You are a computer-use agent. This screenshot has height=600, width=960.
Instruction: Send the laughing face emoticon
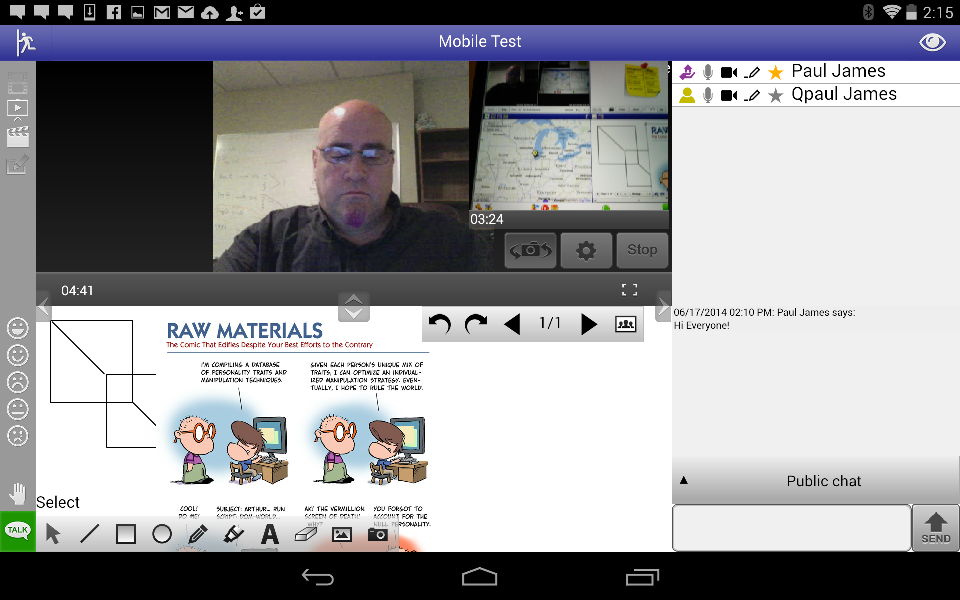pyautogui.click(x=18, y=328)
